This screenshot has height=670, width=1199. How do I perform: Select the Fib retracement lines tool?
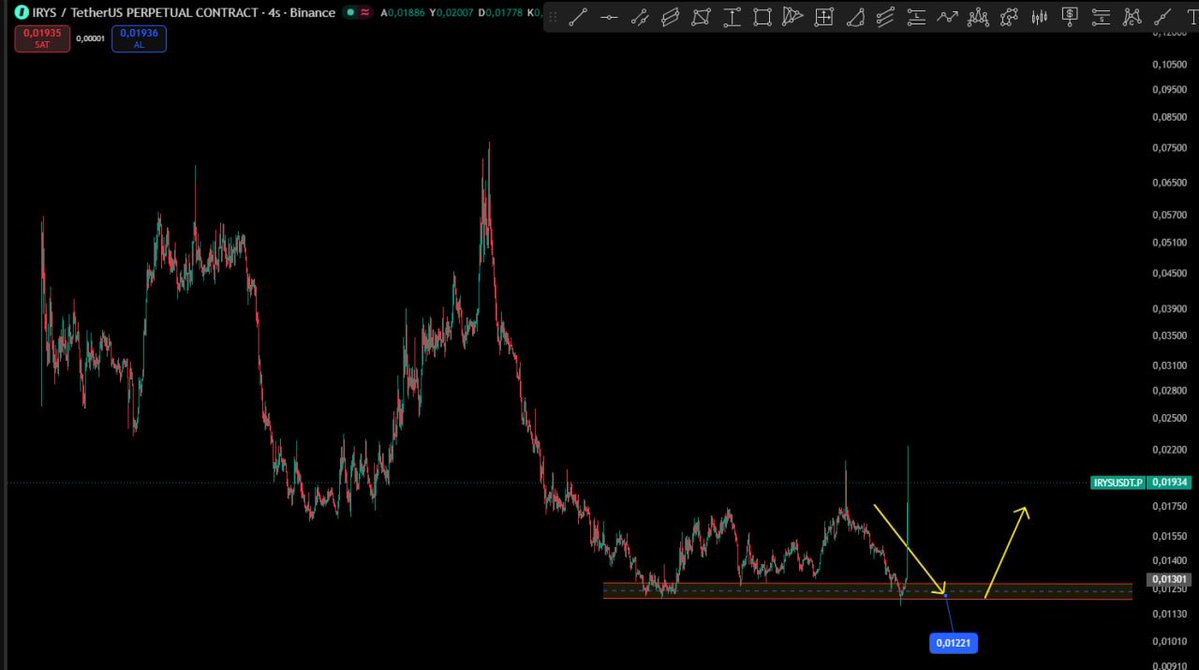916,17
